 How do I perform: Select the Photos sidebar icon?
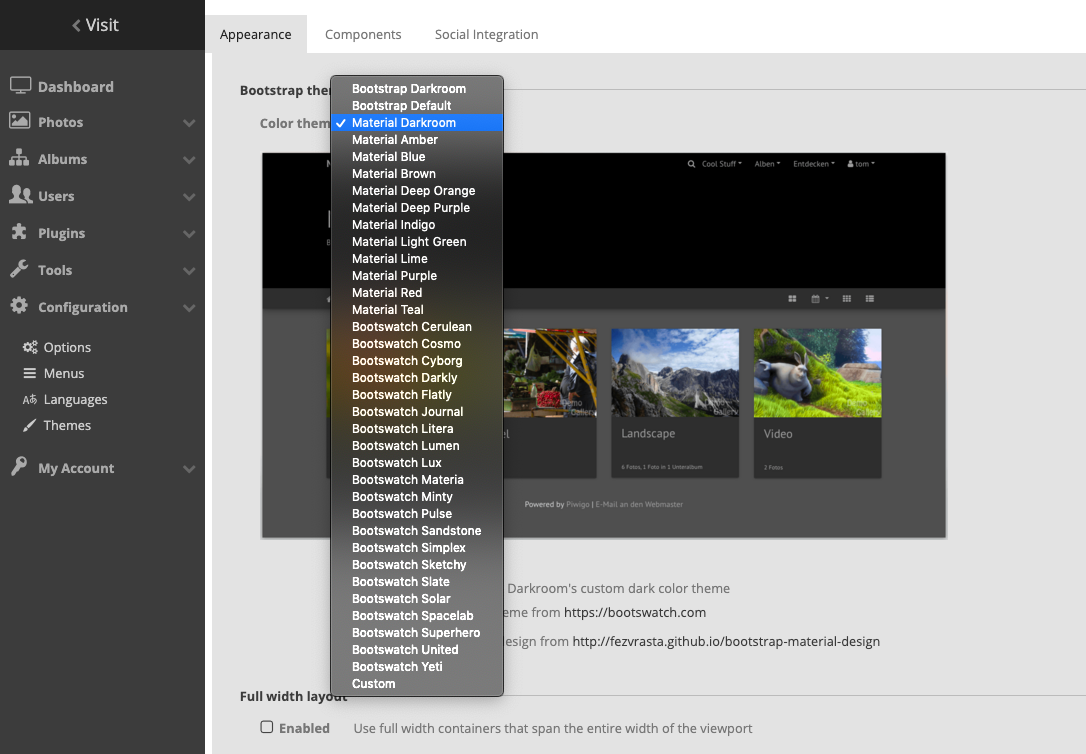[21, 122]
